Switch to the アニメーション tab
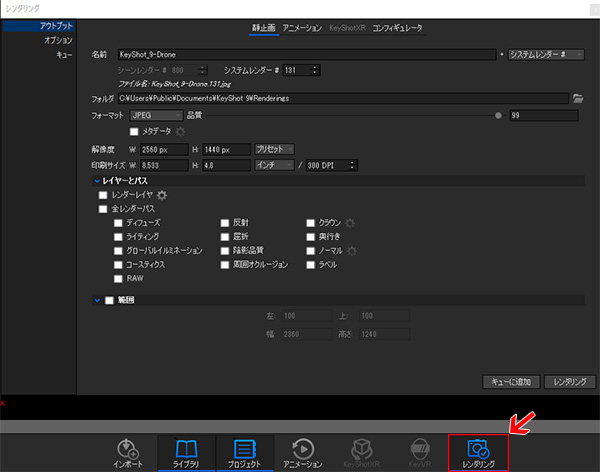Screen dimensions: 600x472 [302, 28]
